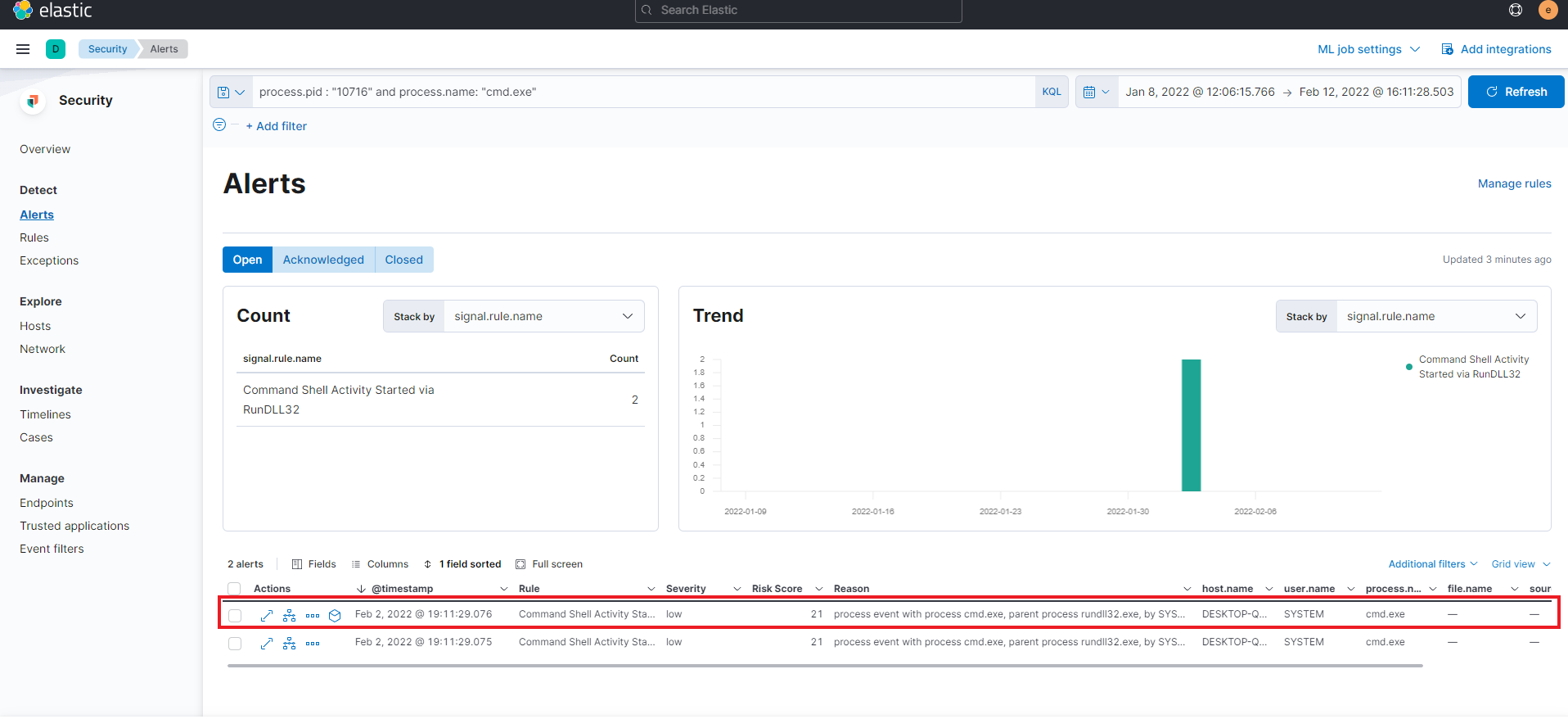Open the saved query menu icon
1568x728 pixels.
click(x=231, y=93)
